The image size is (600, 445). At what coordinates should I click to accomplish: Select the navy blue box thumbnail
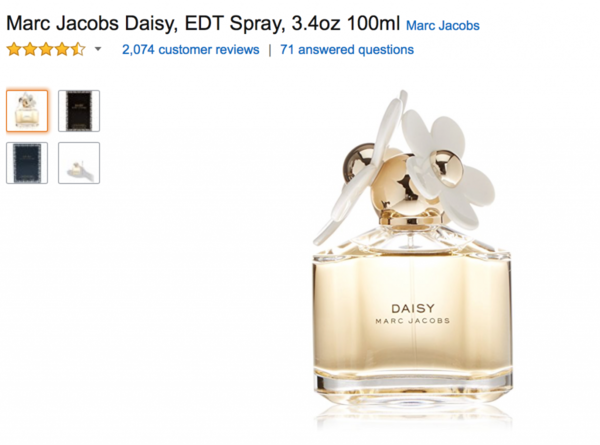point(27,163)
